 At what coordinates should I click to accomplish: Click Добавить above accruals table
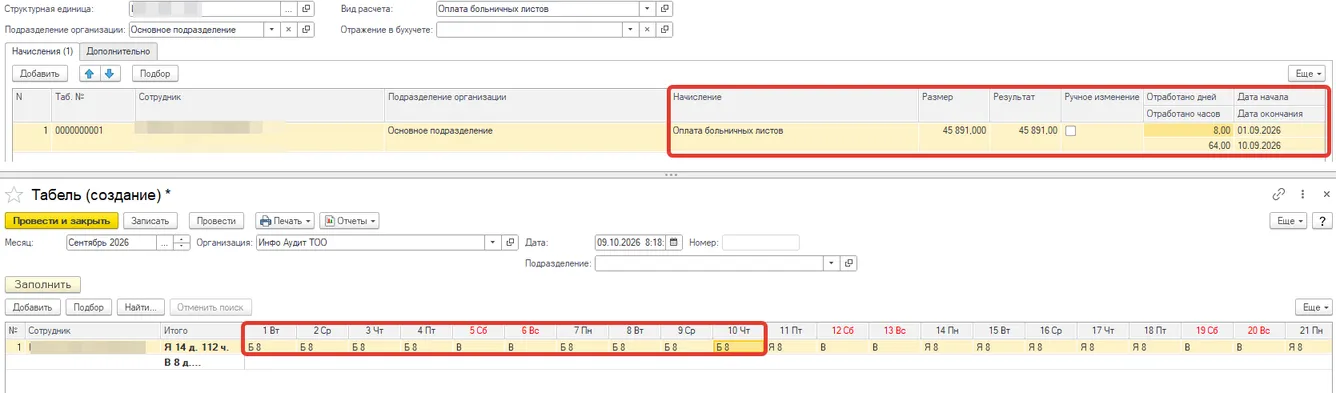coord(40,73)
